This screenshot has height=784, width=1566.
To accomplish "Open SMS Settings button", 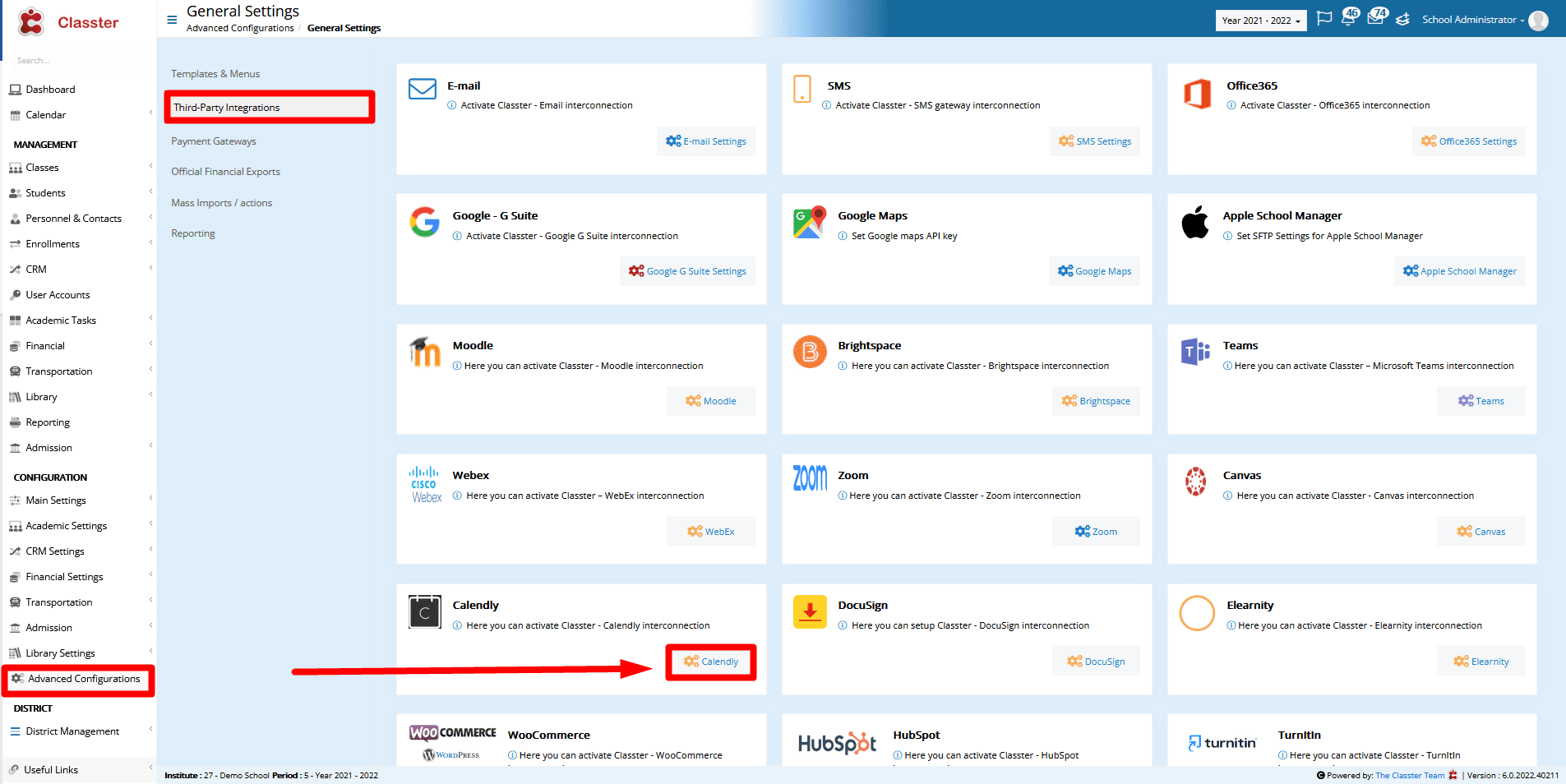I will coord(1095,141).
